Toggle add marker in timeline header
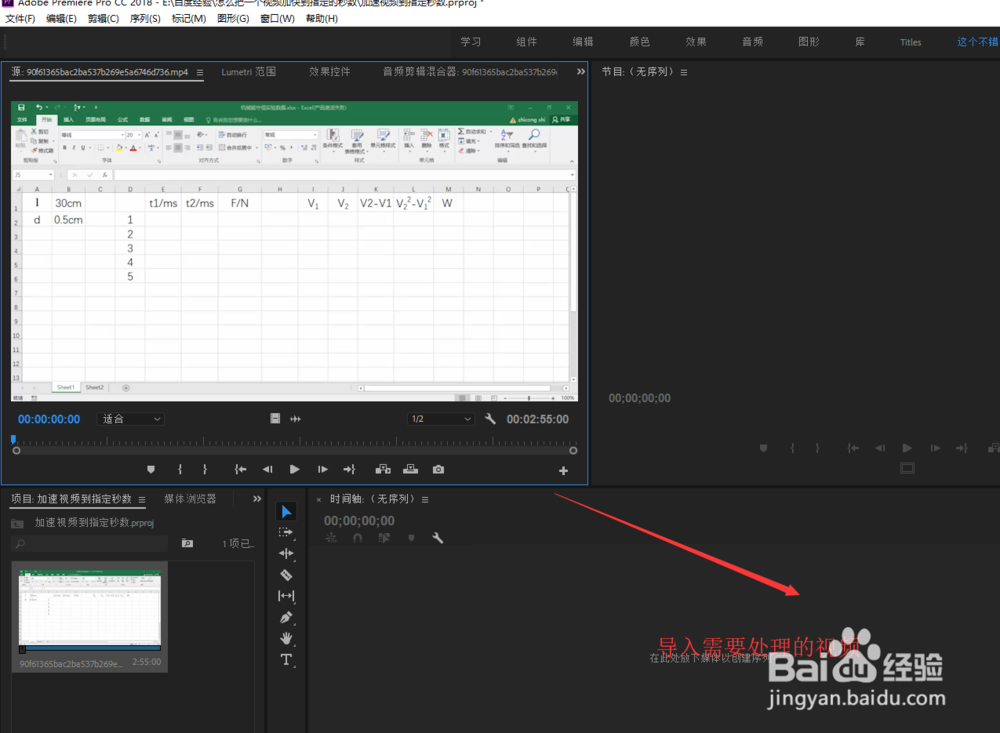The width and height of the screenshot is (1000, 733). pos(411,538)
